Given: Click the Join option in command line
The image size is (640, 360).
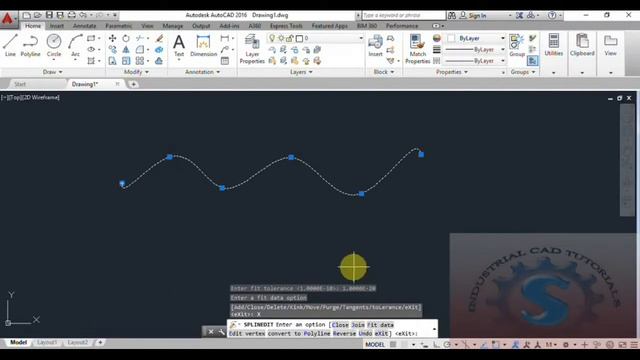Looking at the screenshot, I should point(358,325).
